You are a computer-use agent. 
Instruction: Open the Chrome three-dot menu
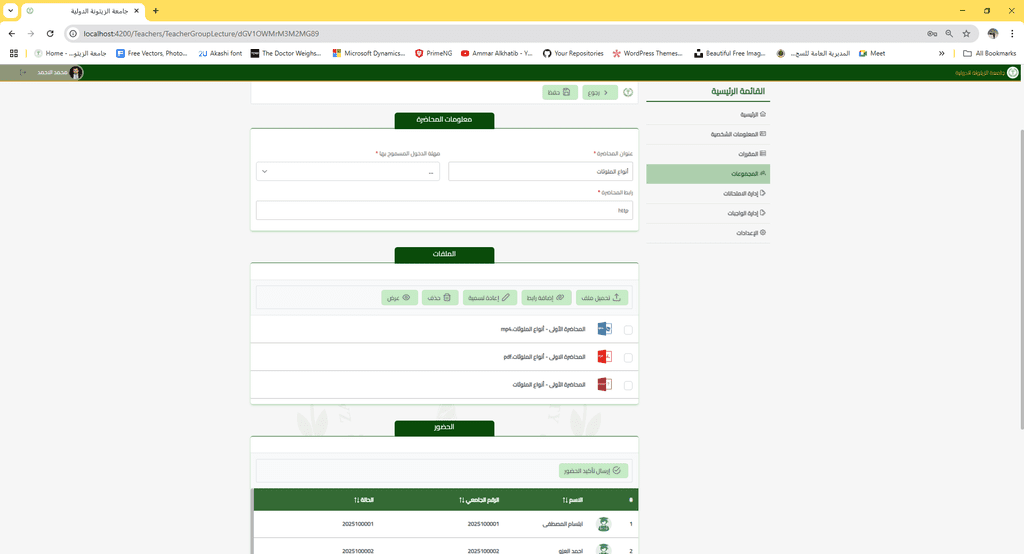coord(1012,33)
